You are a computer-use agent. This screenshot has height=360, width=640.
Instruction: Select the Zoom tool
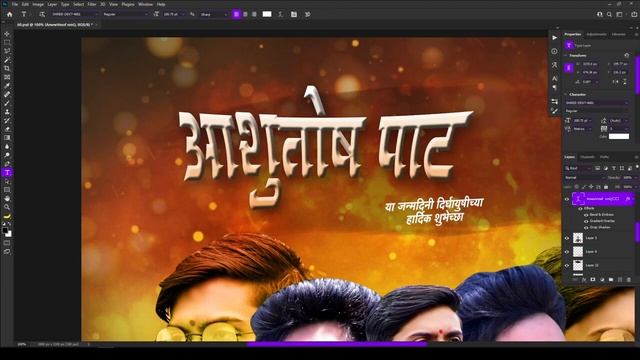7,207
